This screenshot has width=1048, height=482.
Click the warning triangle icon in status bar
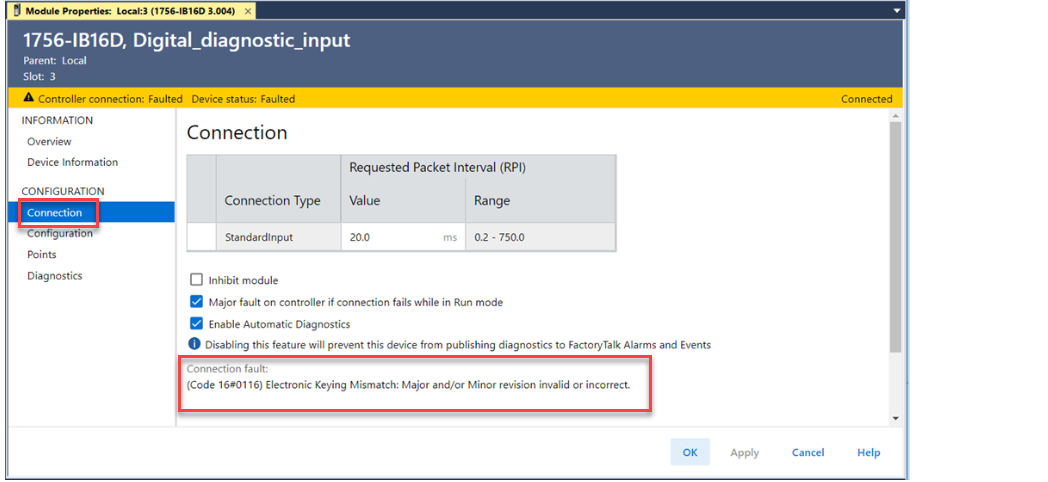[x=29, y=98]
